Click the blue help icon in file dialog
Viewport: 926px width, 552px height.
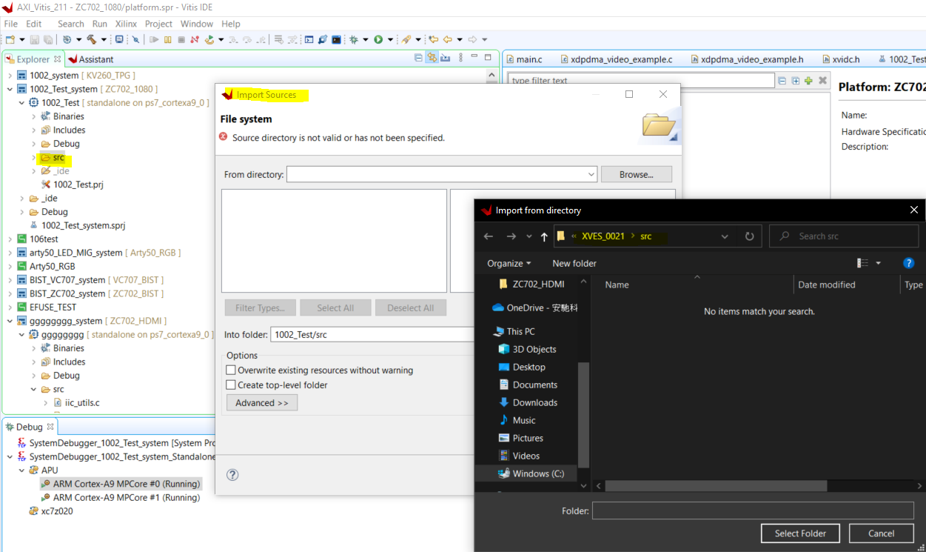coord(908,263)
